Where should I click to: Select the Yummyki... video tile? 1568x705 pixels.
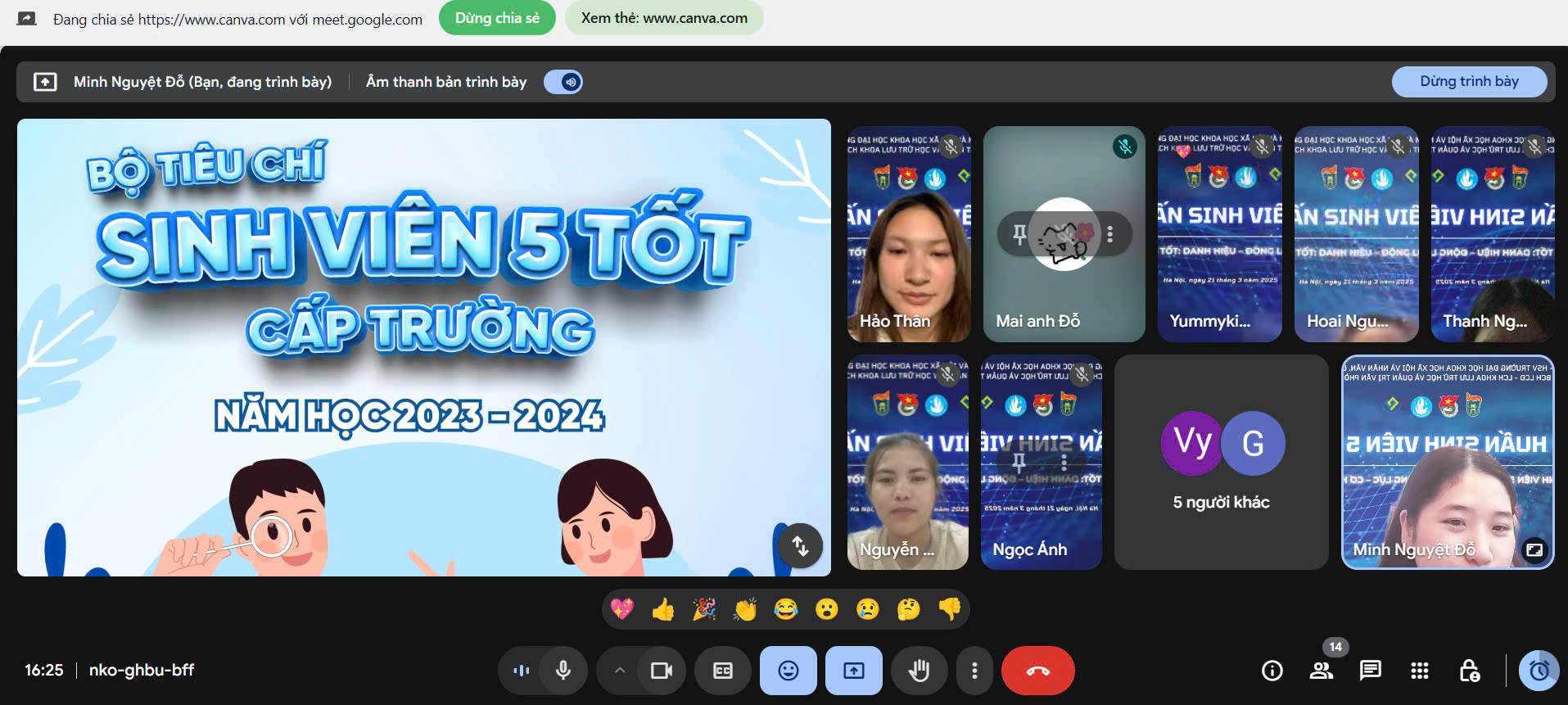(1220, 234)
